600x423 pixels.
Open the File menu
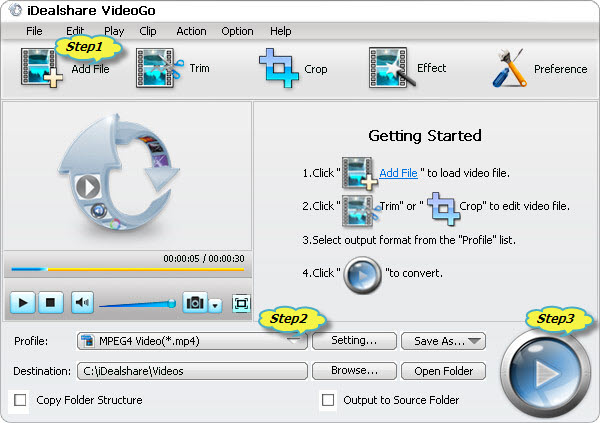pos(34,31)
